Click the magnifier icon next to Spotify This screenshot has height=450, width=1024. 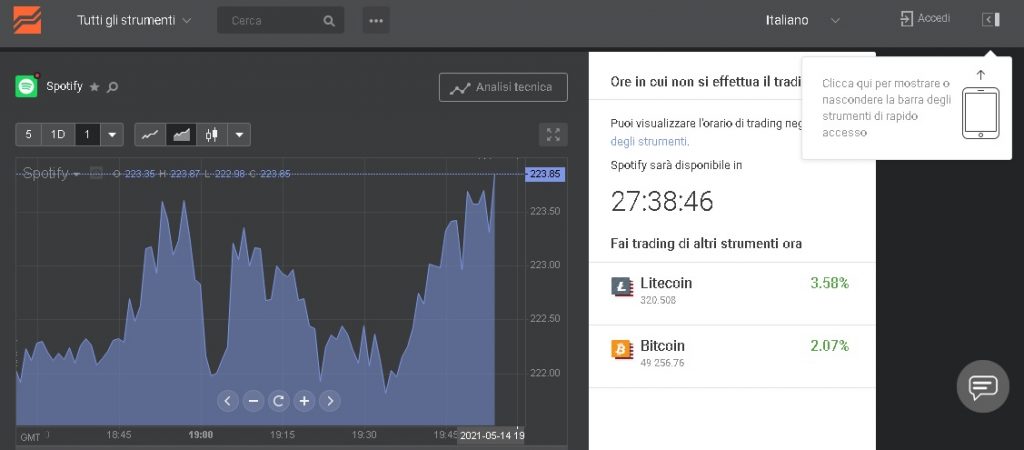point(112,87)
